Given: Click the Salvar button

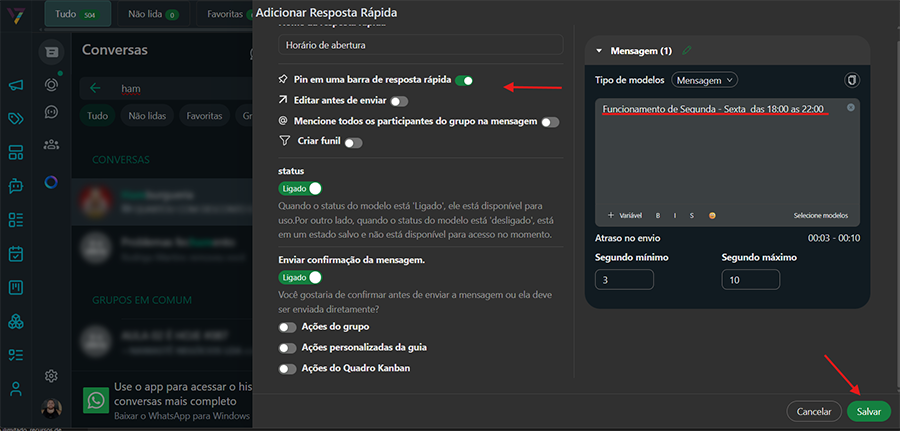Looking at the screenshot, I should coord(868,411).
